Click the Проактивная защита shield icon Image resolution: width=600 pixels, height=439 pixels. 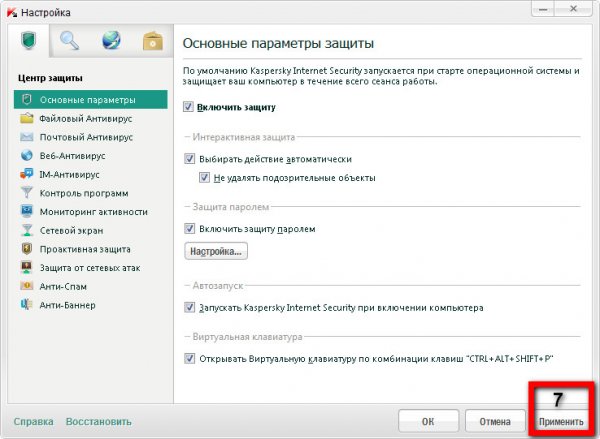[x=26, y=249]
